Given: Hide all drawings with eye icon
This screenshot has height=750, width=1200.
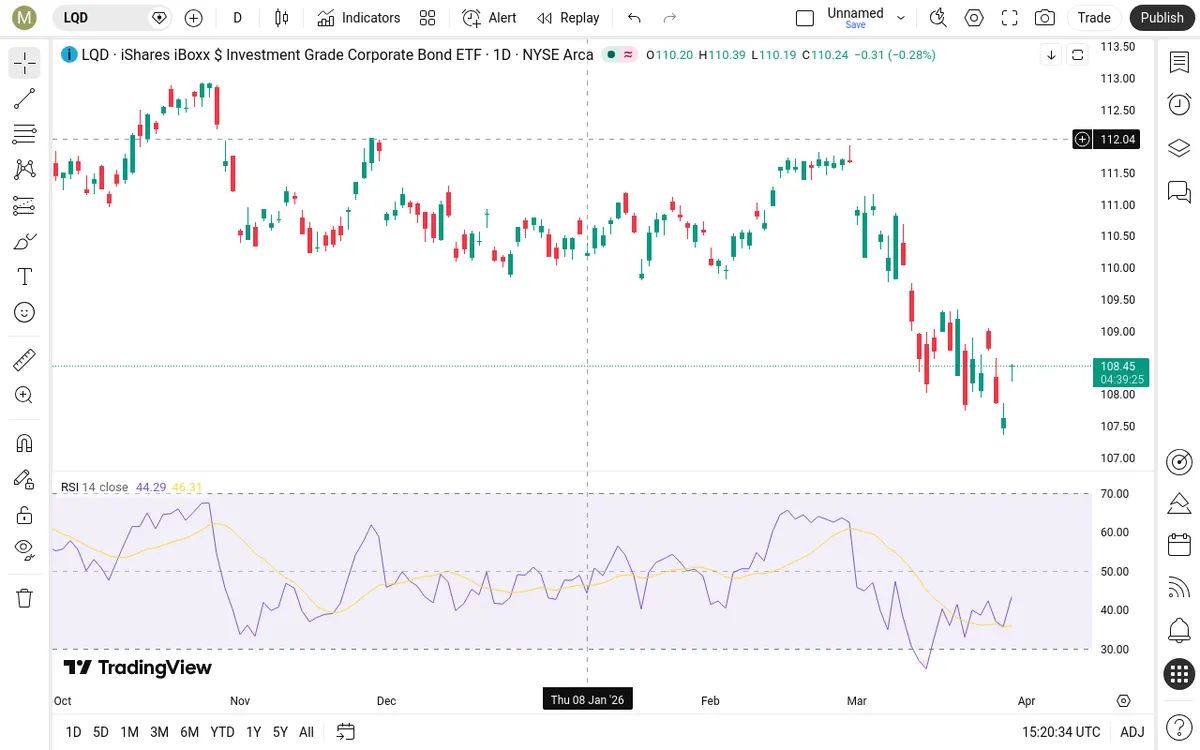Looking at the screenshot, I should coord(25,549).
